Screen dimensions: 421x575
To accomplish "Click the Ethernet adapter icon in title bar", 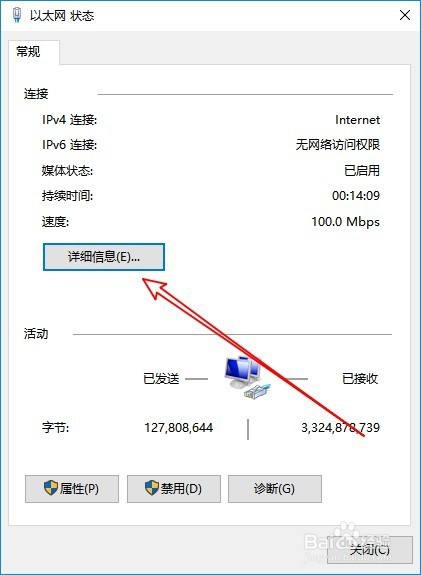I will tap(16, 15).
